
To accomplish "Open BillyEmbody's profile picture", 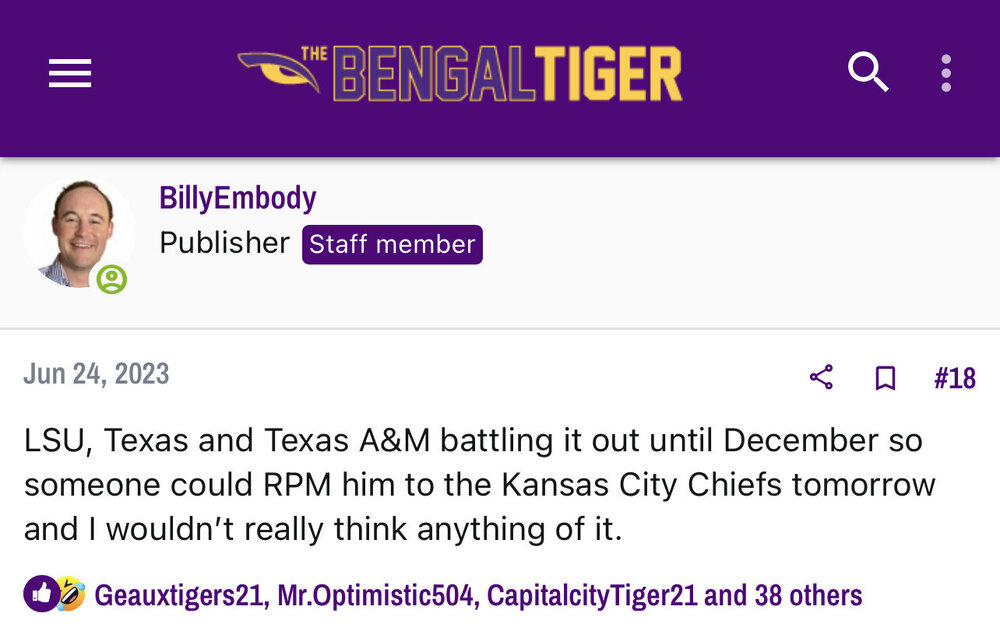I will pyautogui.click(x=78, y=234).
